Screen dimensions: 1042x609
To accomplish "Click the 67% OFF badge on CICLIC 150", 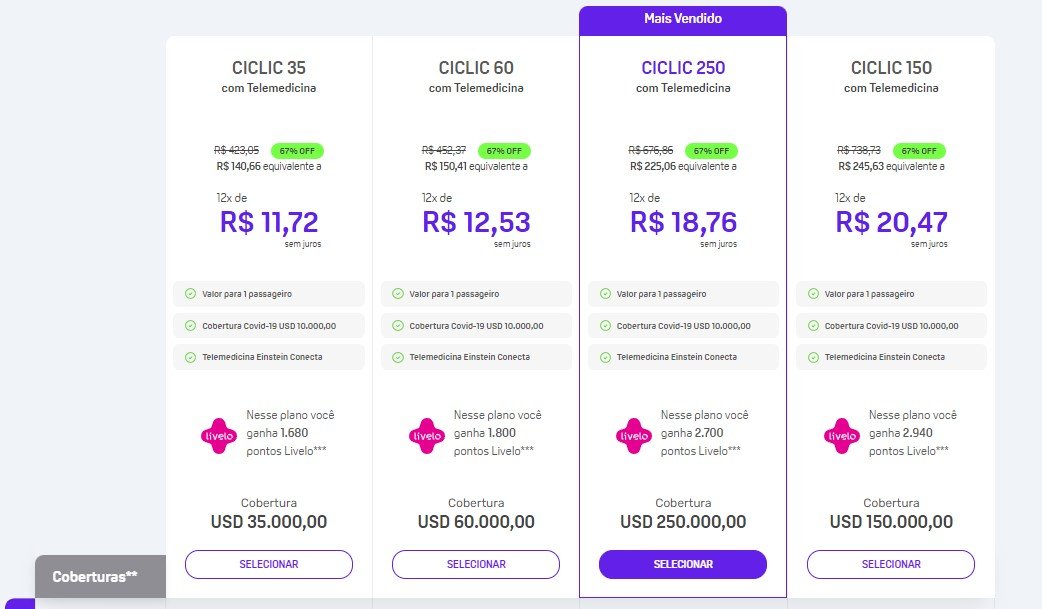I will coord(919,151).
